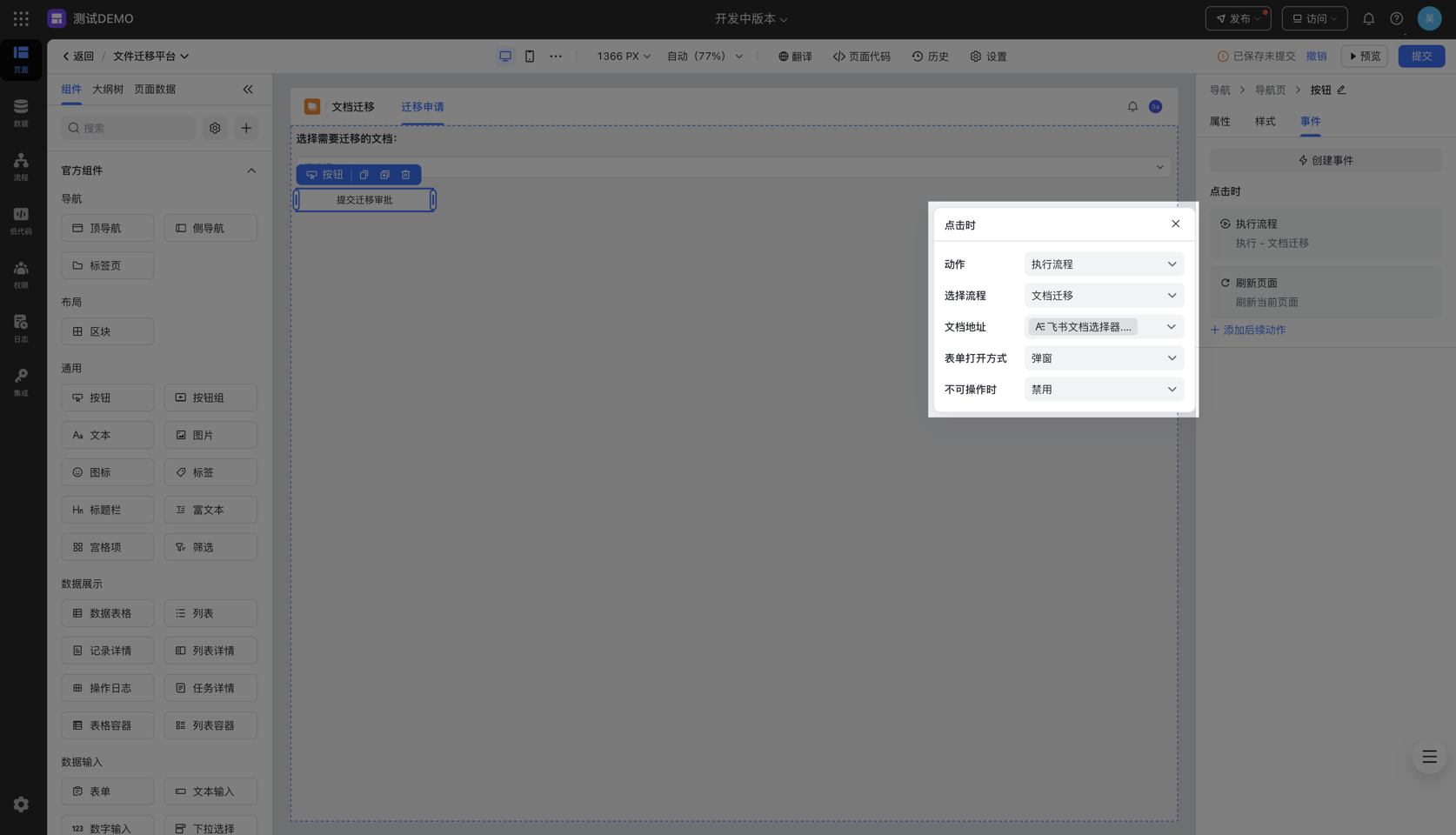This screenshot has width=1456, height=835.
Task: Click the bell icon in canvas header
Action: 1132,106
